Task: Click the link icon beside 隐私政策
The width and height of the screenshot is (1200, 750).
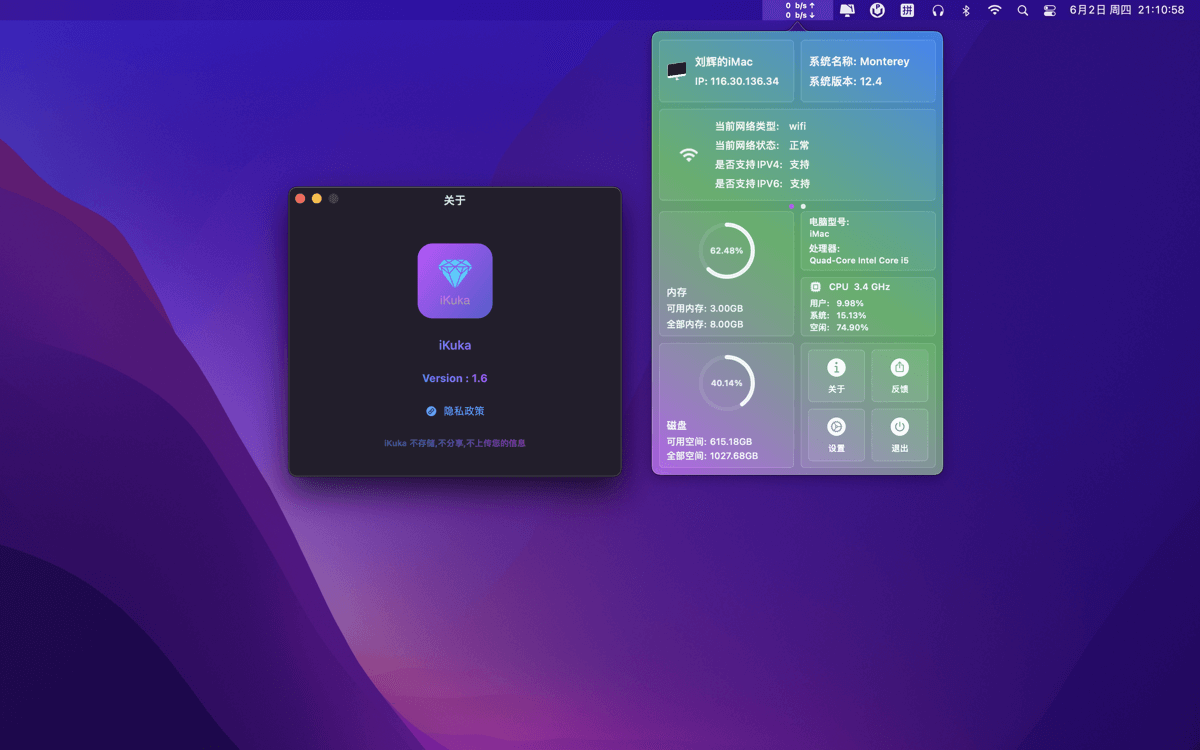Action: coord(431,411)
